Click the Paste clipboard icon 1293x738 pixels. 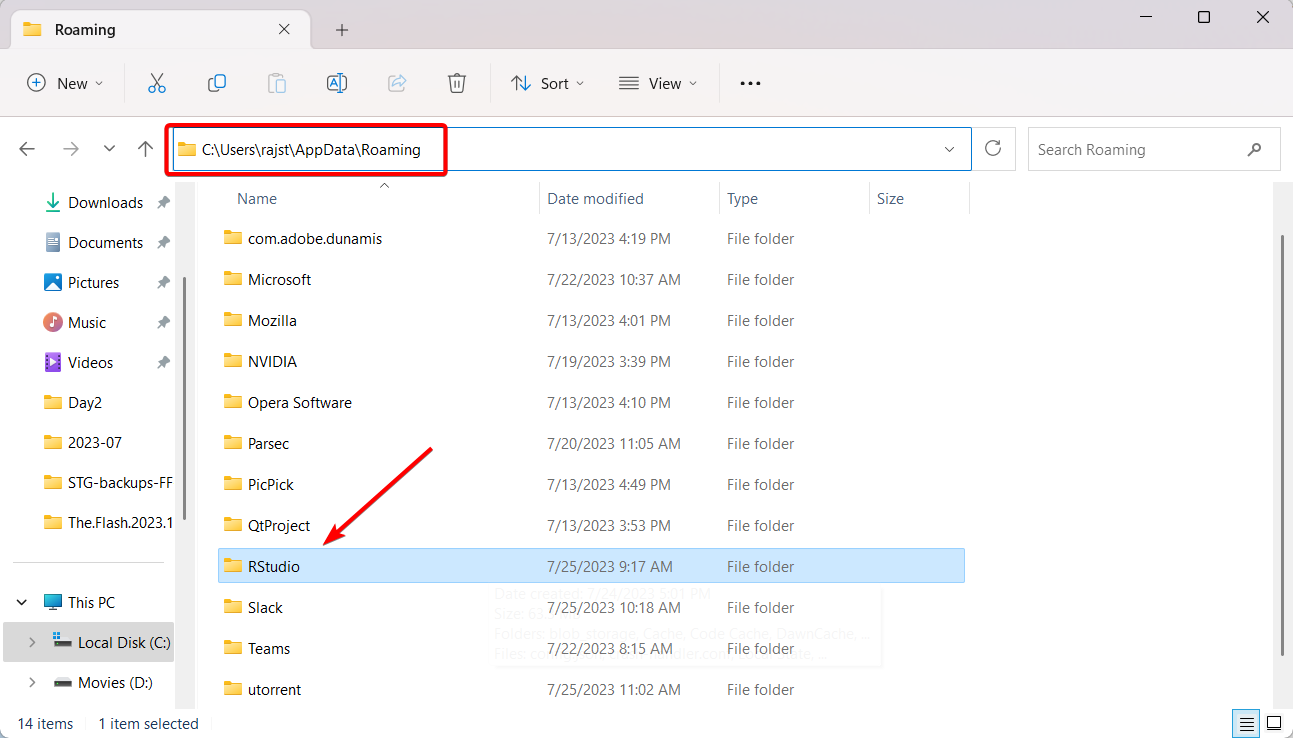click(277, 84)
